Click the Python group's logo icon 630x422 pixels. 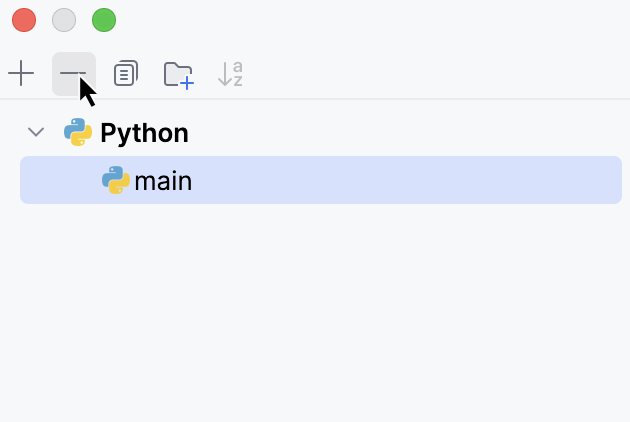click(x=78, y=132)
